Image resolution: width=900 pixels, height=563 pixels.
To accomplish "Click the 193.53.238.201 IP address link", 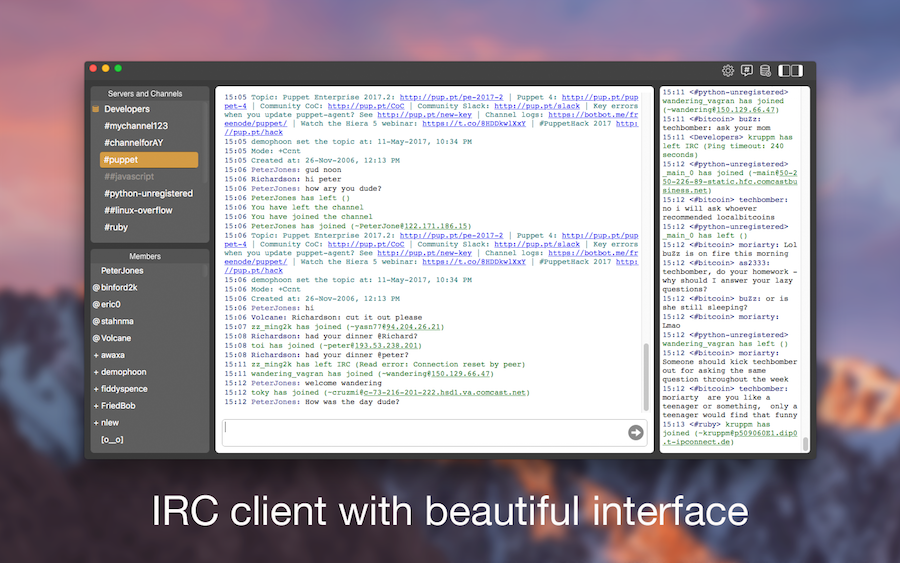I will tap(386, 345).
